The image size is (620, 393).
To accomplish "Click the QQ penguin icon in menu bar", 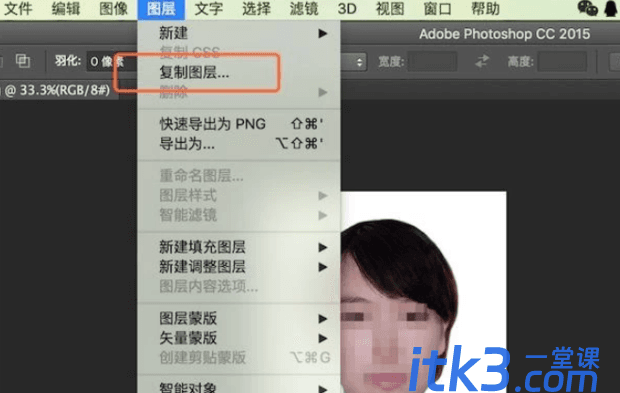I will (611, 8).
